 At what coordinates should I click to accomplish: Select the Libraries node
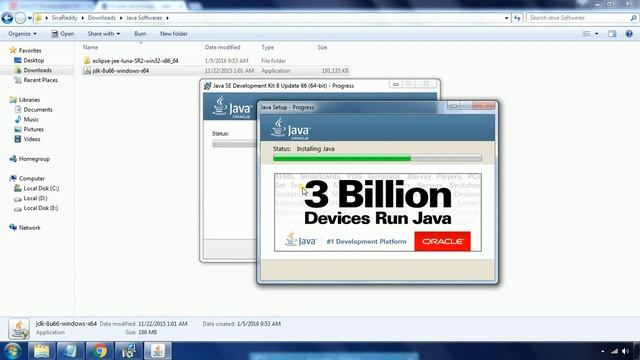pyautogui.click(x=25, y=100)
